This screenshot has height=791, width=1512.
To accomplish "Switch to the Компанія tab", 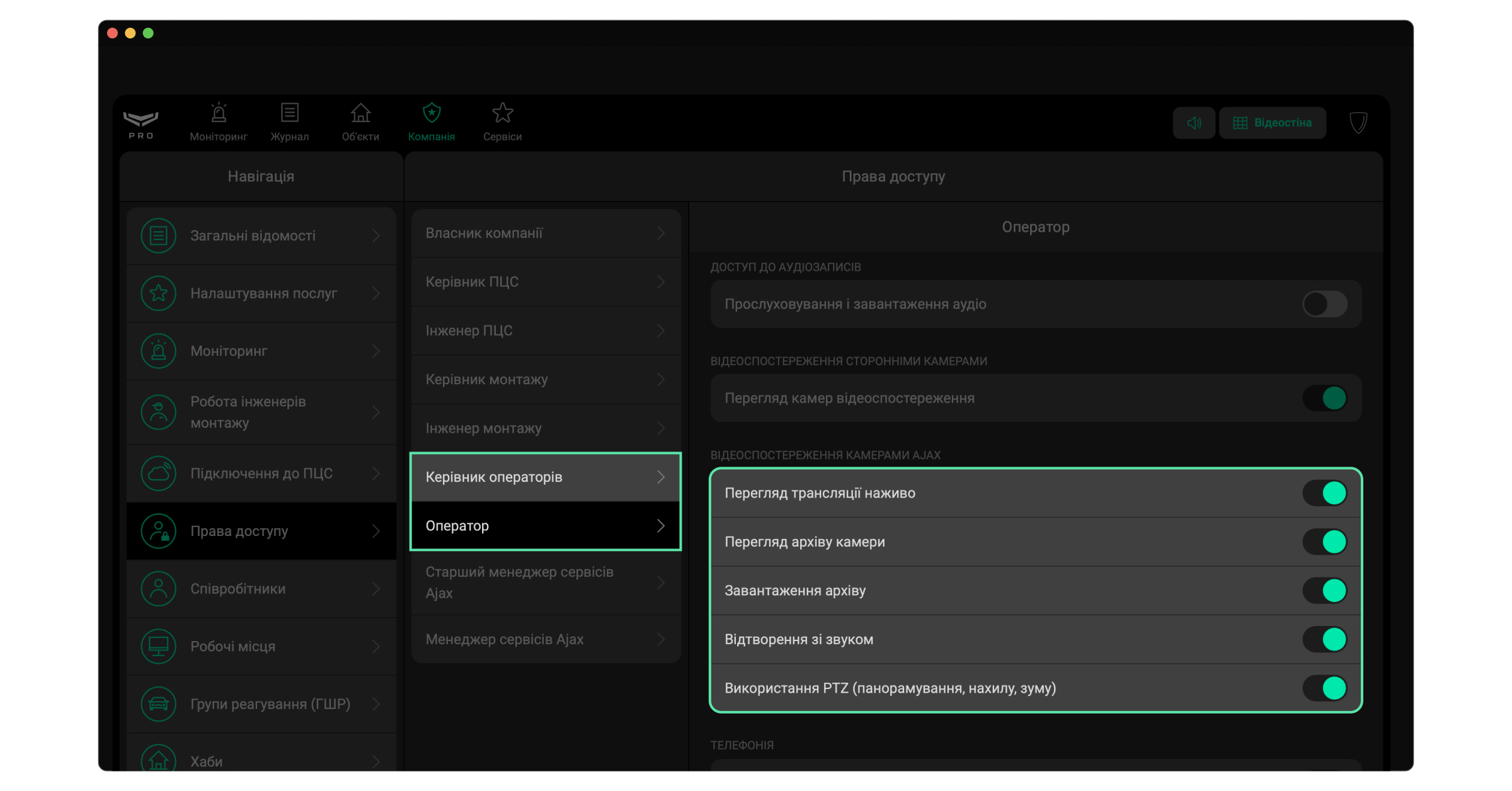I will pos(431,122).
